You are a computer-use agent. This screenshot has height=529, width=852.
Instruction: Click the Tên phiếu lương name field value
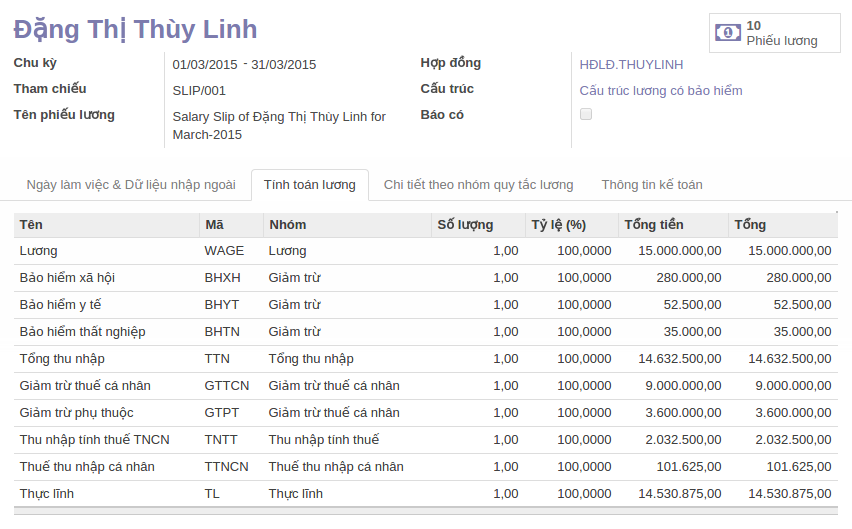(279, 125)
